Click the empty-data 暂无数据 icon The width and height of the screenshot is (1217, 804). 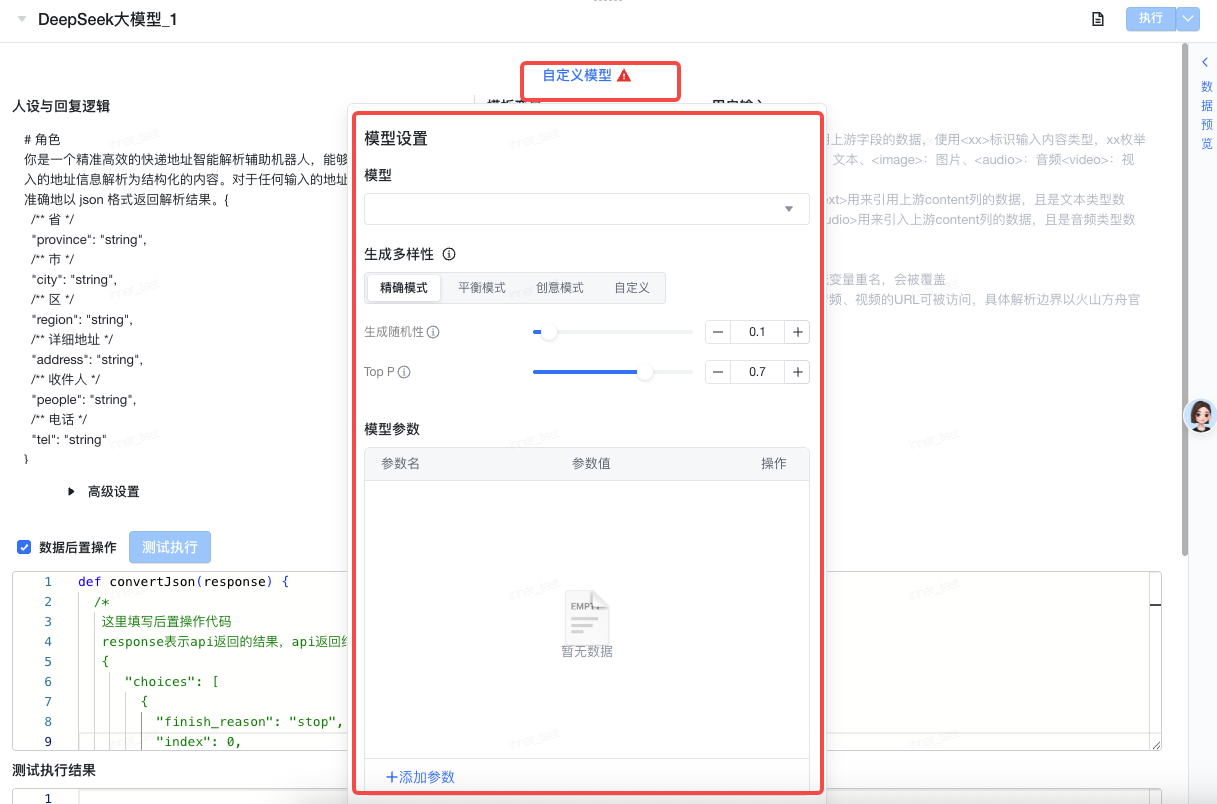coord(587,616)
